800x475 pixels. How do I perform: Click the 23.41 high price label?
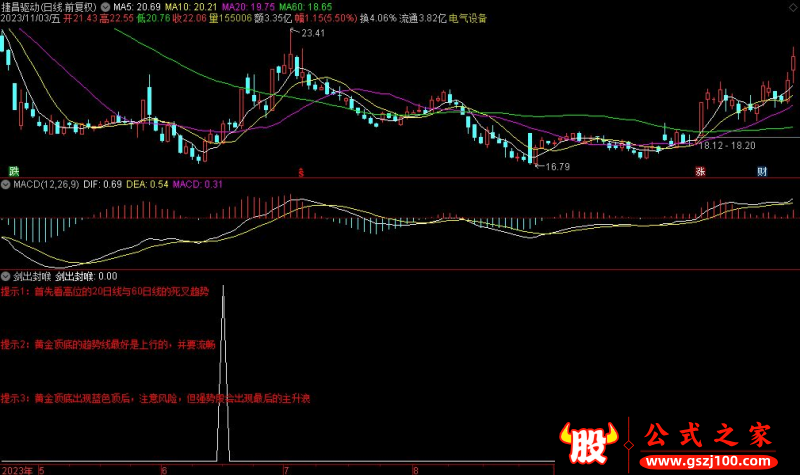click(312, 33)
